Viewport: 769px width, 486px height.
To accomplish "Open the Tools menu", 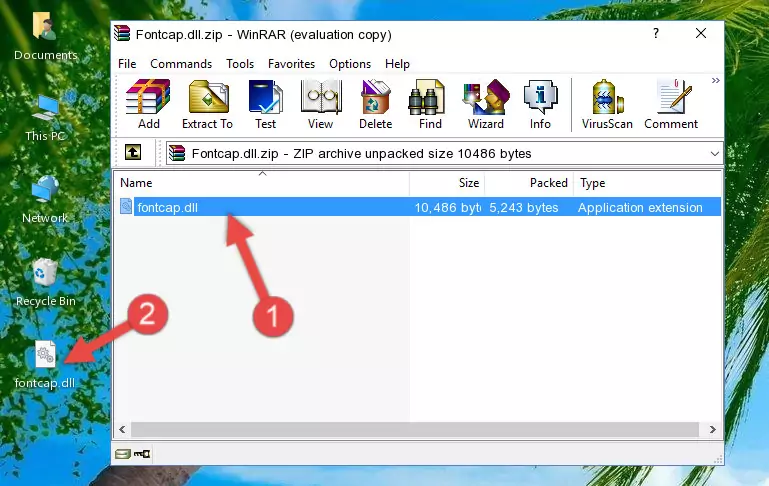I will 240,64.
